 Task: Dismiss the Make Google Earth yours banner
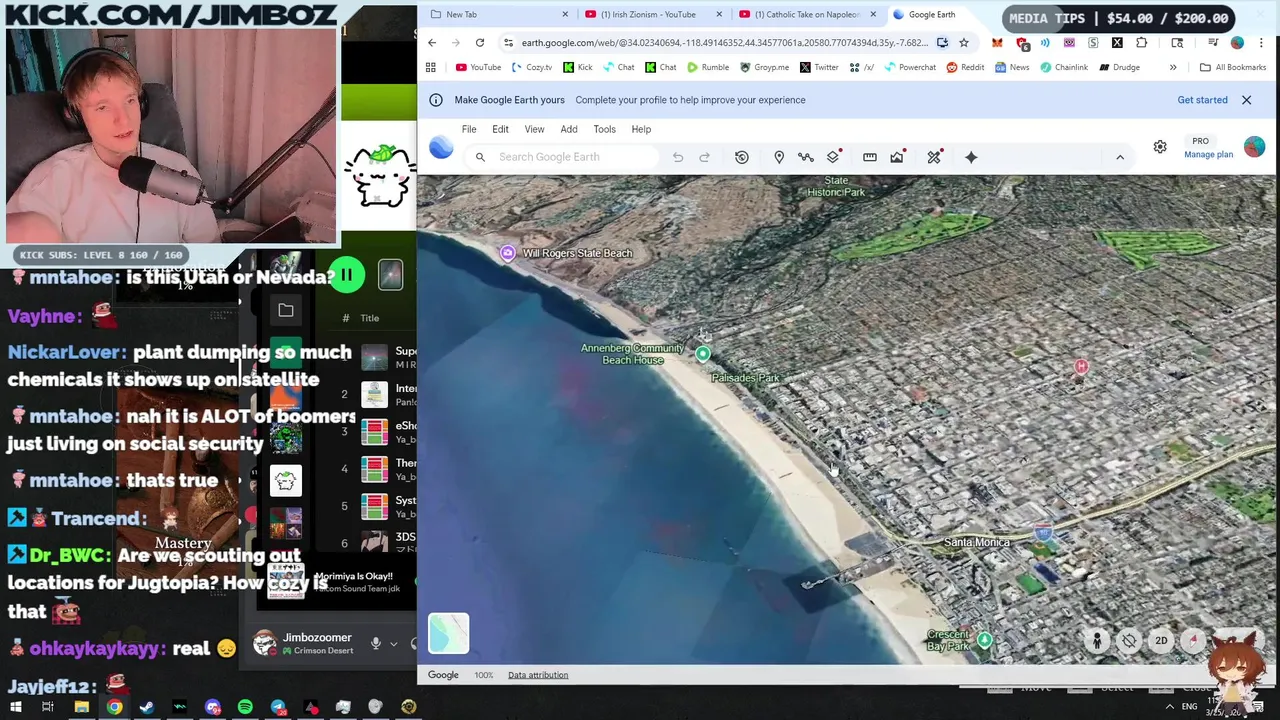click(x=1246, y=100)
